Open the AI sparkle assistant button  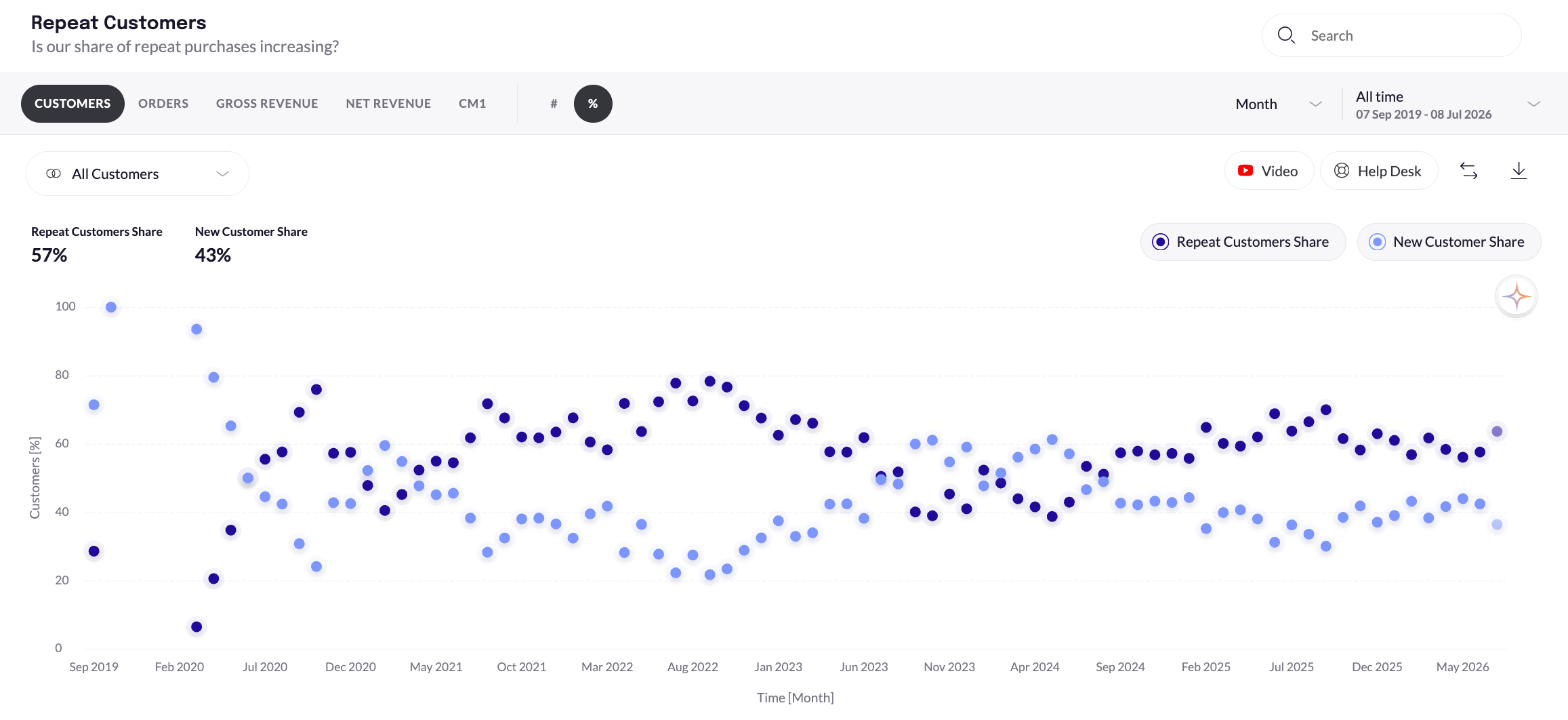tap(1517, 296)
